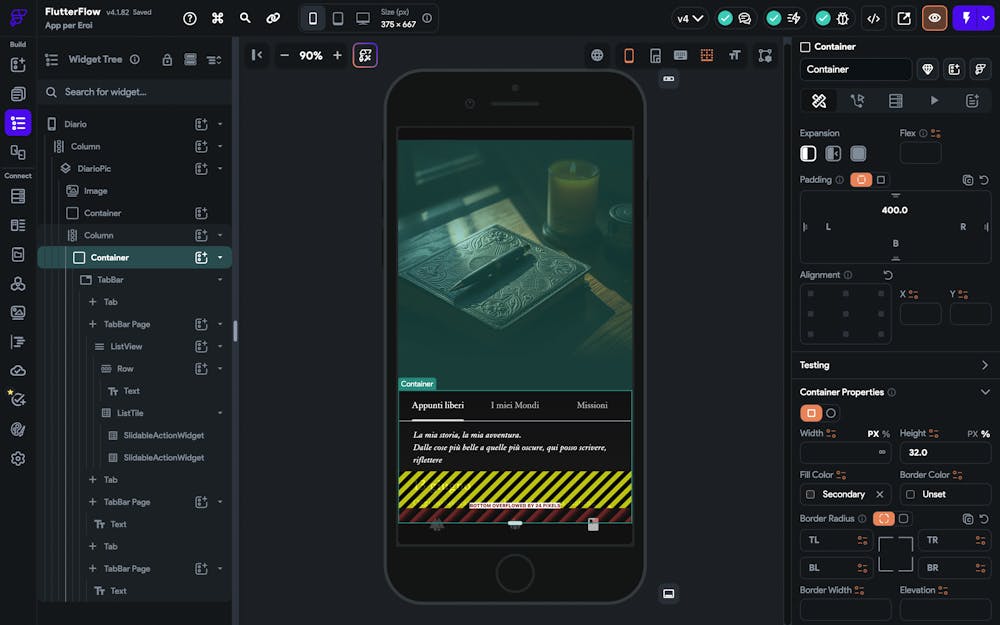Select the tablet device size

point(338,18)
